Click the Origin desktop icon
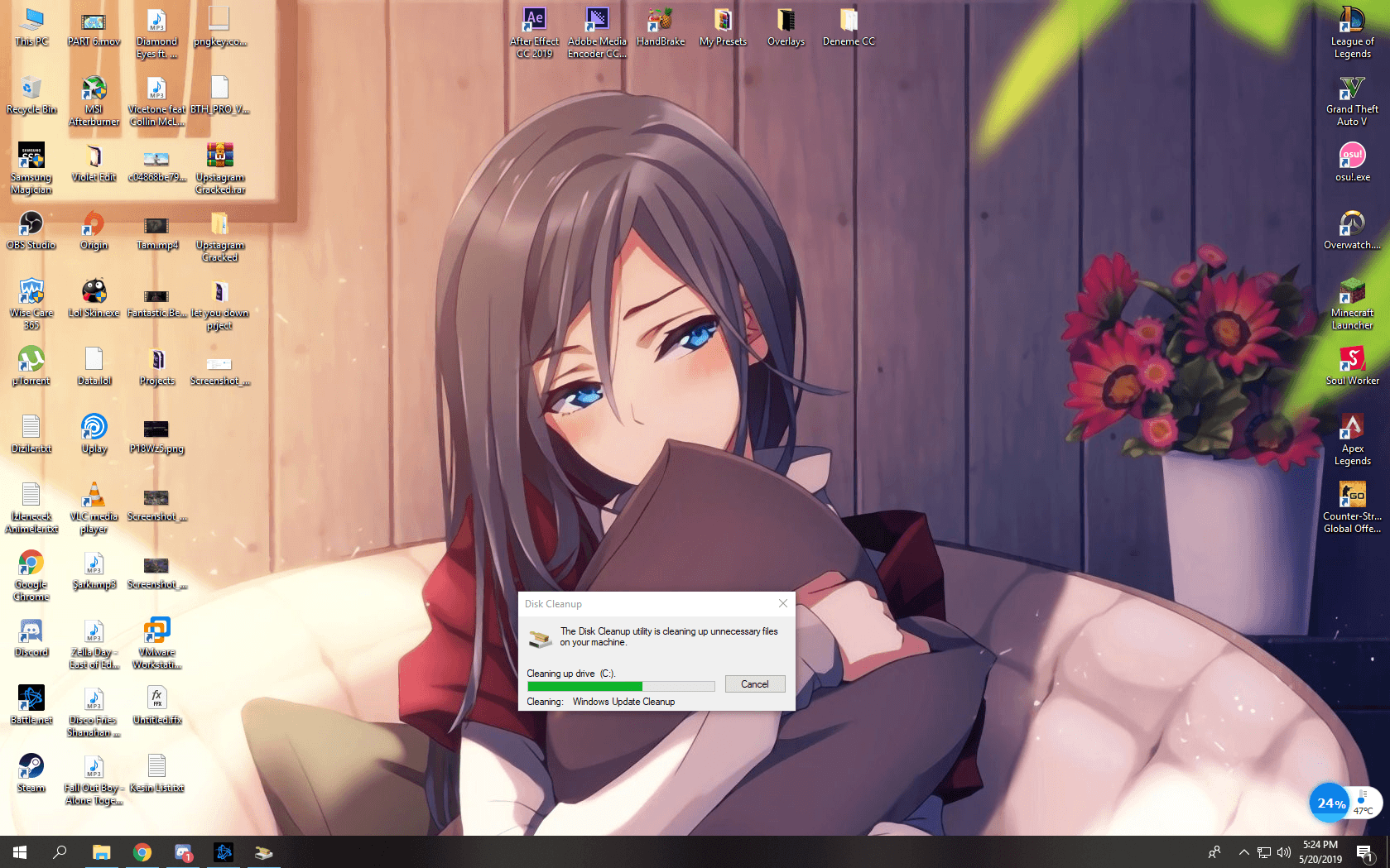 [x=94, y=231]
